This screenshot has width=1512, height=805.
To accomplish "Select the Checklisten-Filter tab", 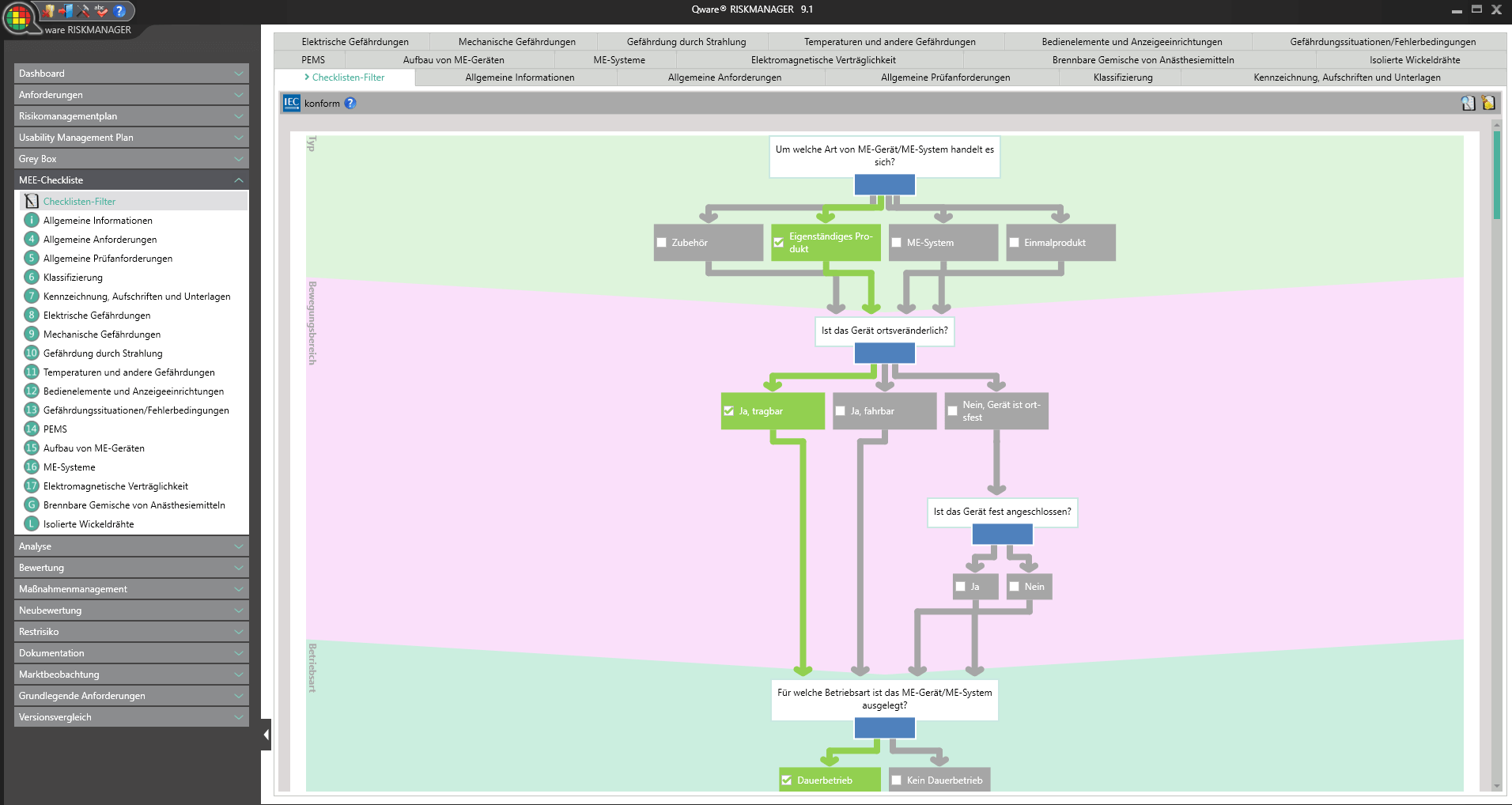I will [x=345, y=77].
